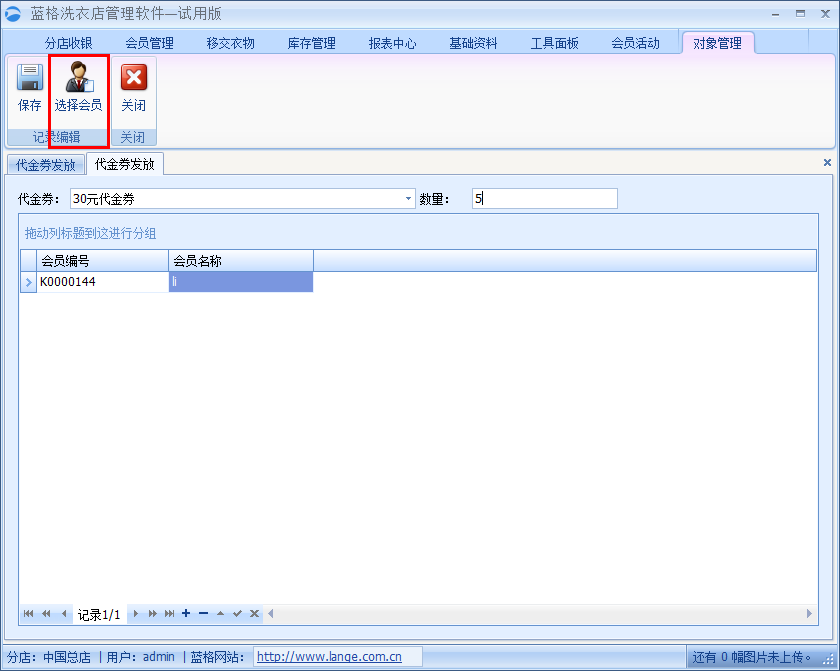Switch to 库存管理 ribbon tab

point(311,43)
